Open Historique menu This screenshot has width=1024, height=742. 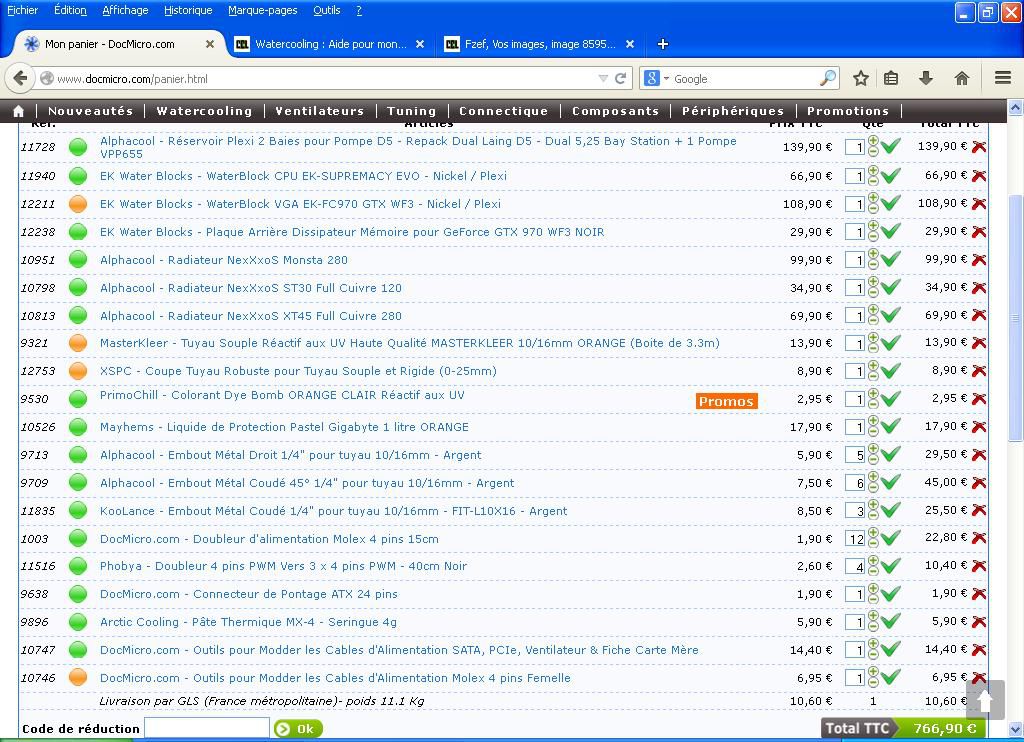pyautogui.click(x=188, y=10)
